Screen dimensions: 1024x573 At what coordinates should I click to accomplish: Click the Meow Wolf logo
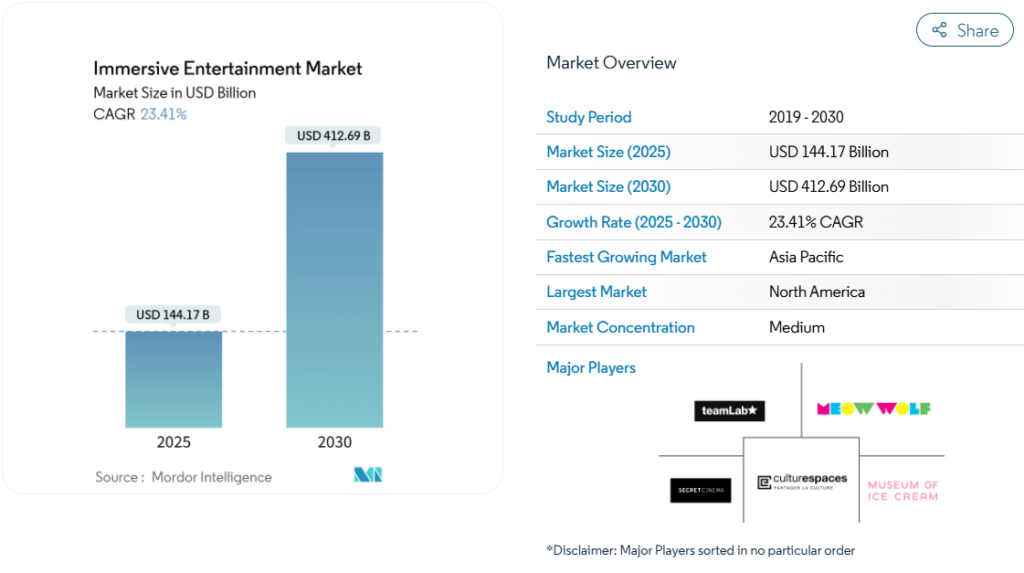pyautogui.click(x=873, y=409)
